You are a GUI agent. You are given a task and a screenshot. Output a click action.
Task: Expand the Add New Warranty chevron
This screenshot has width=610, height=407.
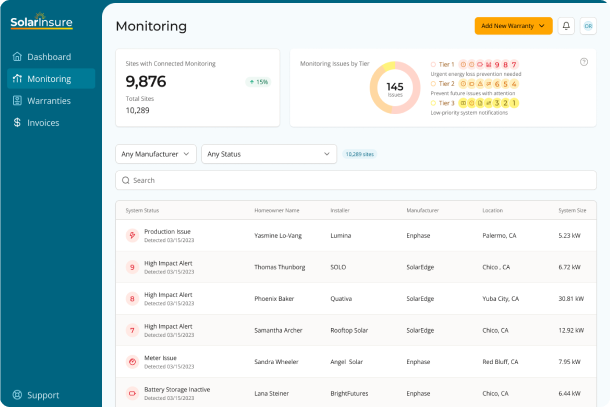pos(542,26)
